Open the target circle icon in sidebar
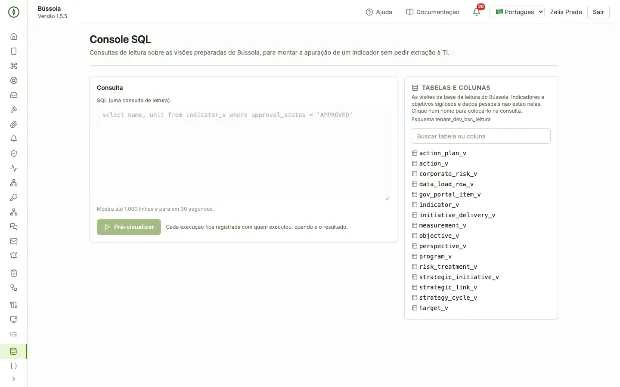 [x=13, y=81]
